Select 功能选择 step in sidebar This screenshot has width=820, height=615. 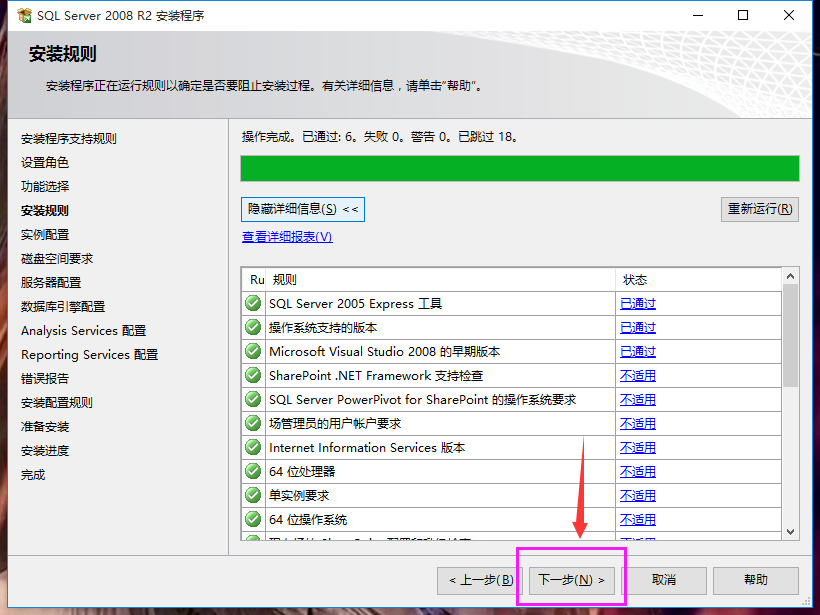click(45, 187)
